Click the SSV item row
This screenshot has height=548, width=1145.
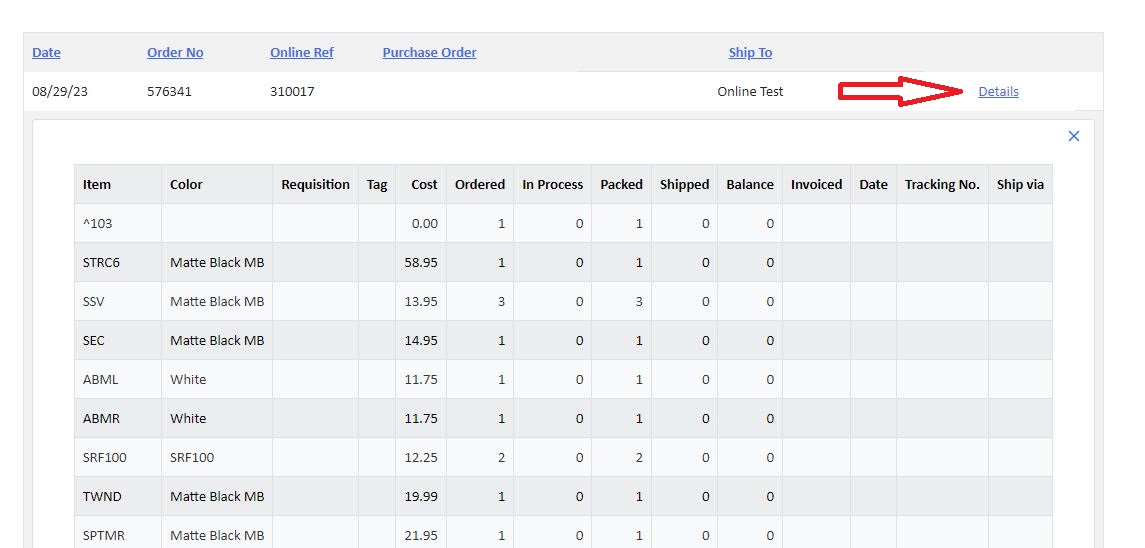[94, 302]
